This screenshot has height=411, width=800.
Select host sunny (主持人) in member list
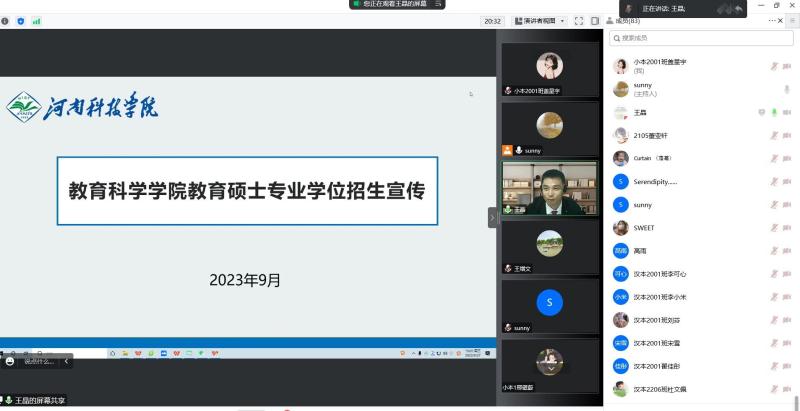701,89
